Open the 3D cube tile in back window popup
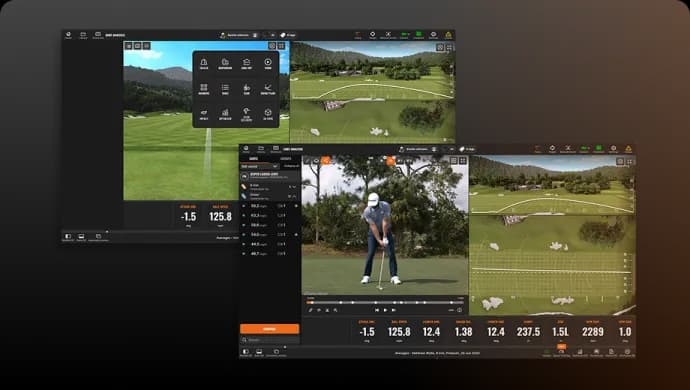The width and height of the screenshot is (690, 390). 268,114
